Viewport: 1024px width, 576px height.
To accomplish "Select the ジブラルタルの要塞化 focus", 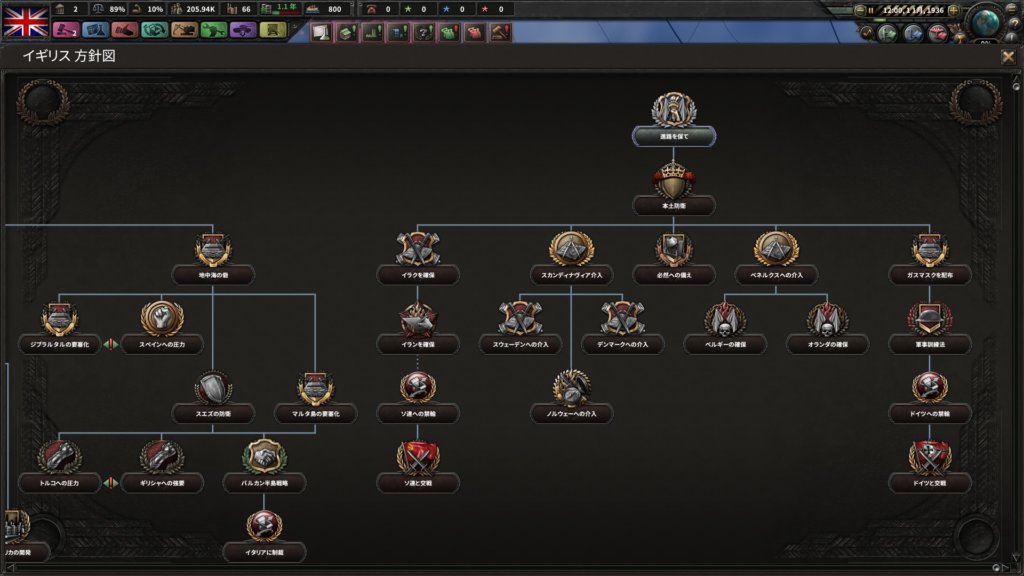I will pyautogui.click(x=59, y=327).
